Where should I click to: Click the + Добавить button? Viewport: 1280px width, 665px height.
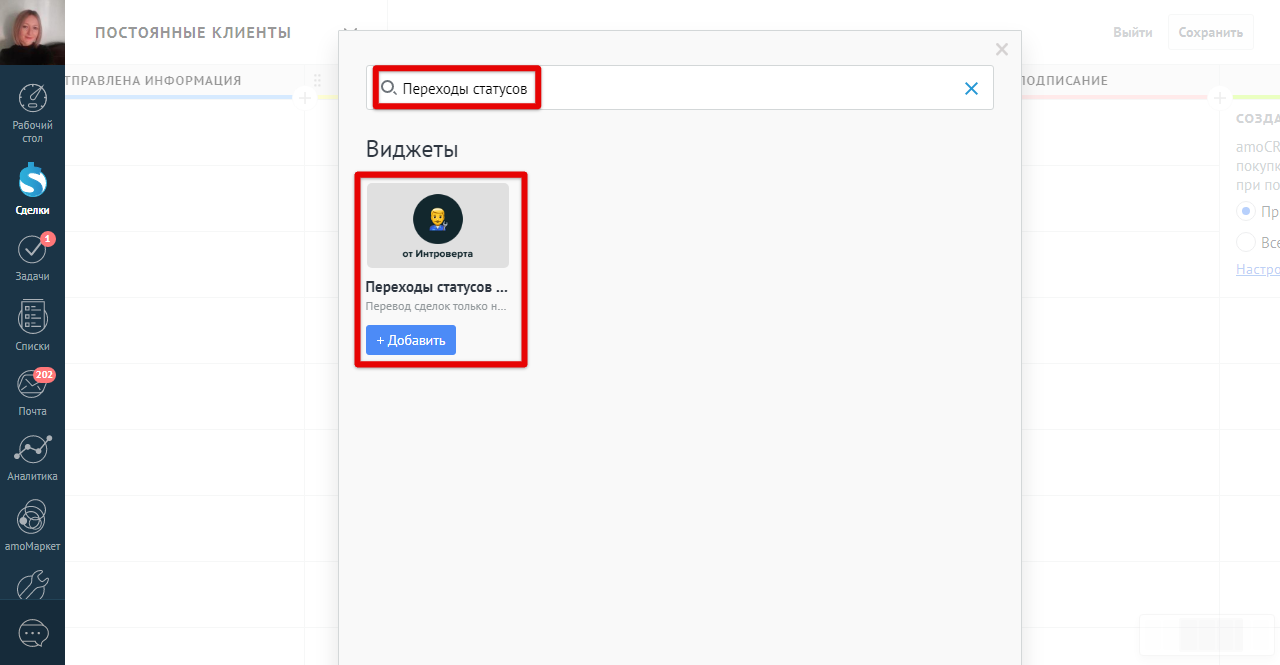(411, 340)
